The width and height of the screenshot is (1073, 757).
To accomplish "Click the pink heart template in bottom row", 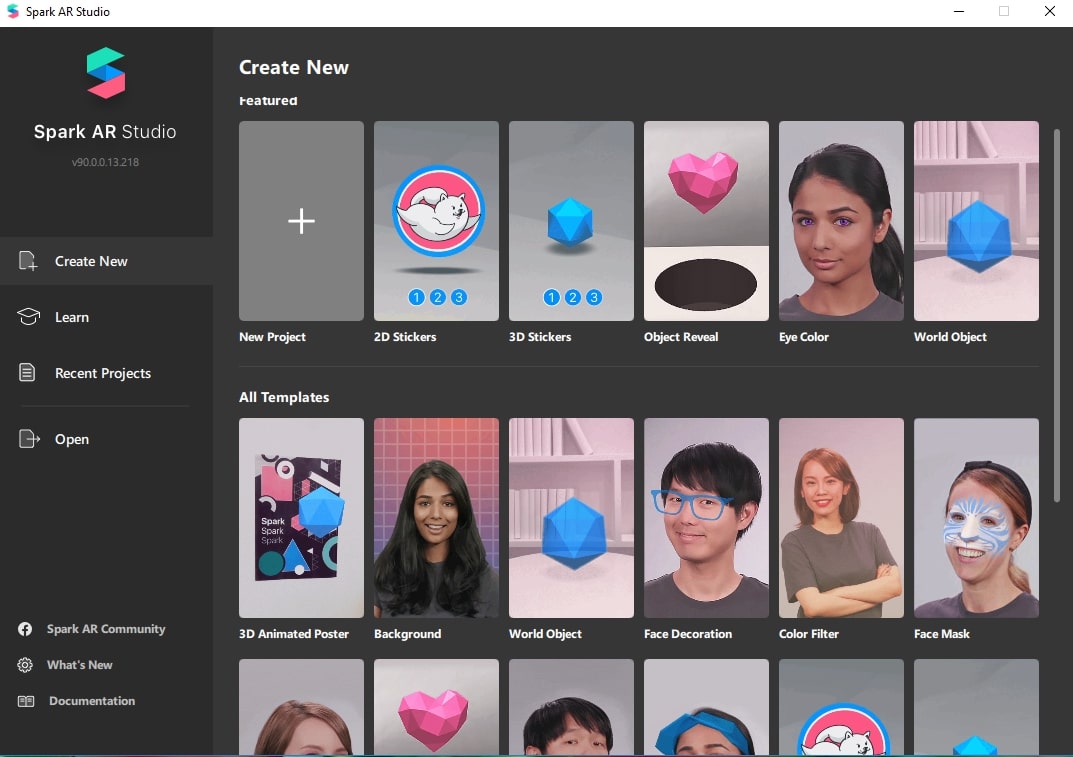I will [436, 707].
